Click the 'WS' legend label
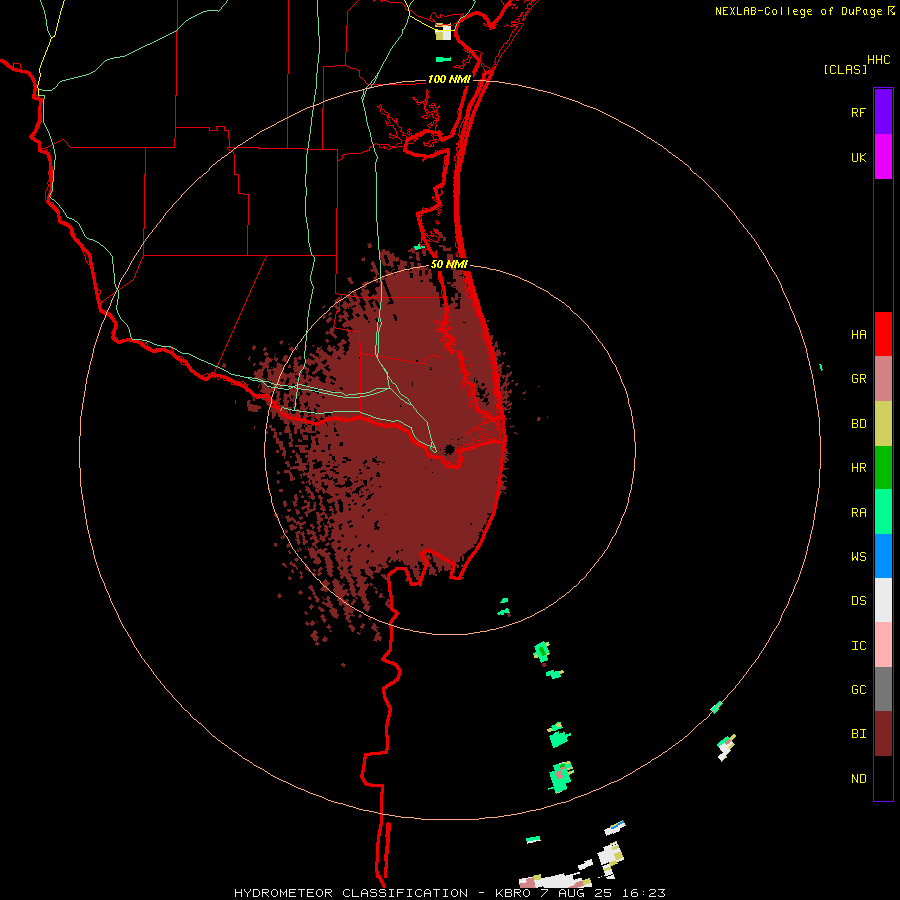Viewport: 900px width, 900px height. pyautogui.click(x=858, y=557)
